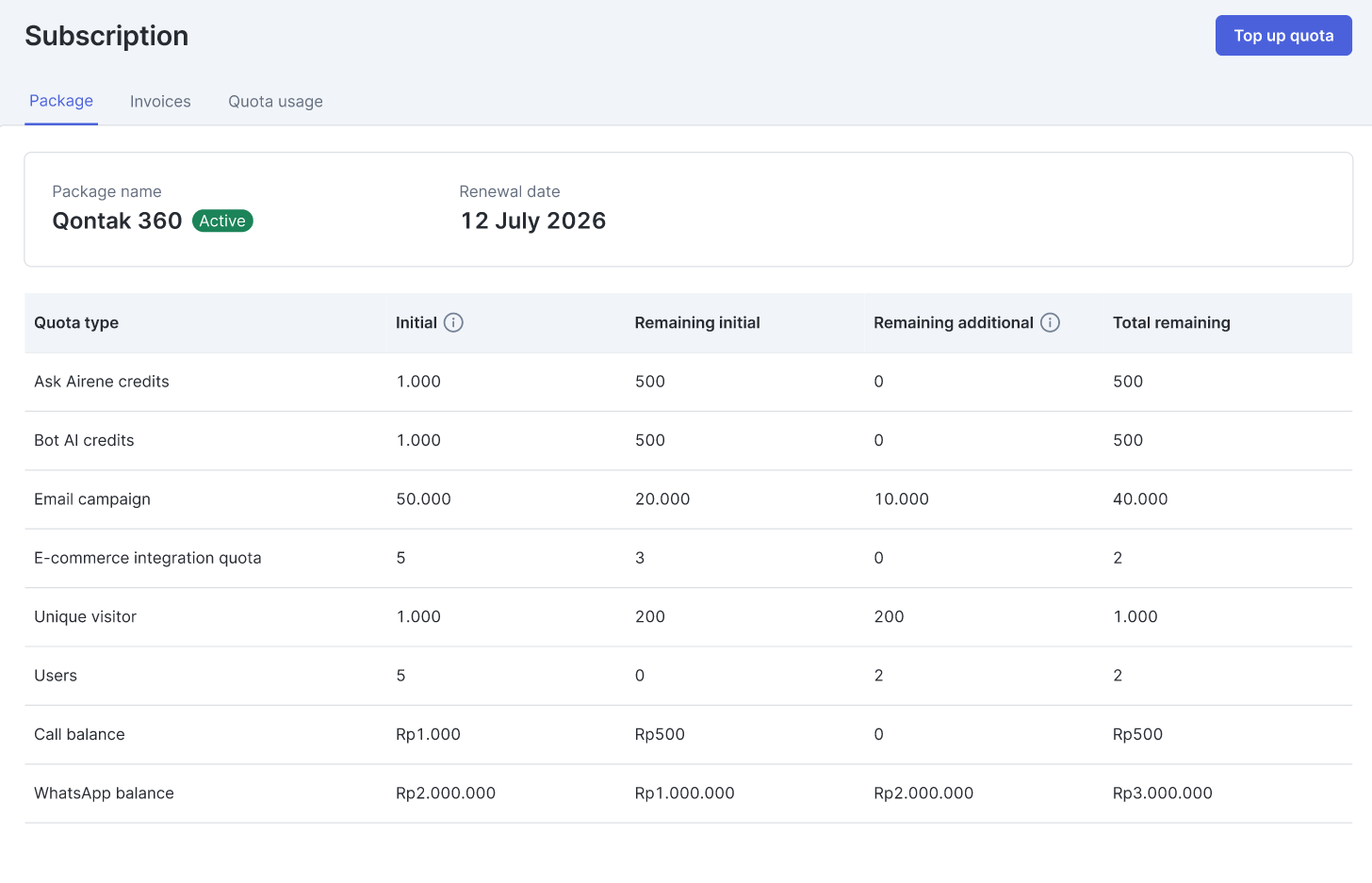Click the info icon next to Initial

click(453, 322)
